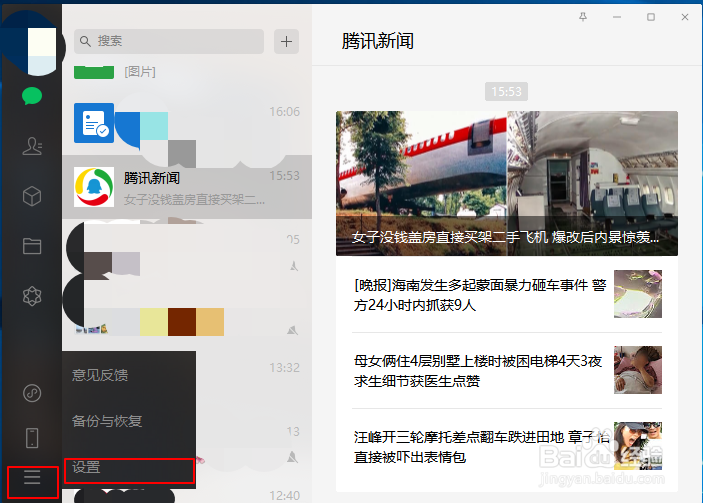This screenshot has height=503, width=703.
Task: Select 备份与恢复 in the popup menu
Action: tap(107, 421)
